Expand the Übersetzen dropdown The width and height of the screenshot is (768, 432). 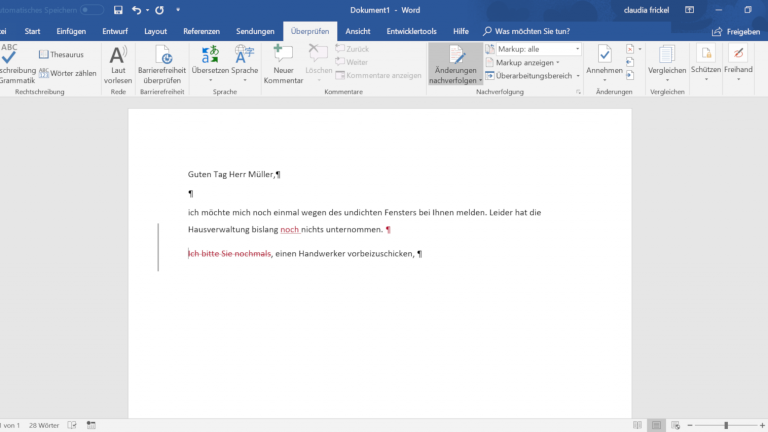click(210, 80)
